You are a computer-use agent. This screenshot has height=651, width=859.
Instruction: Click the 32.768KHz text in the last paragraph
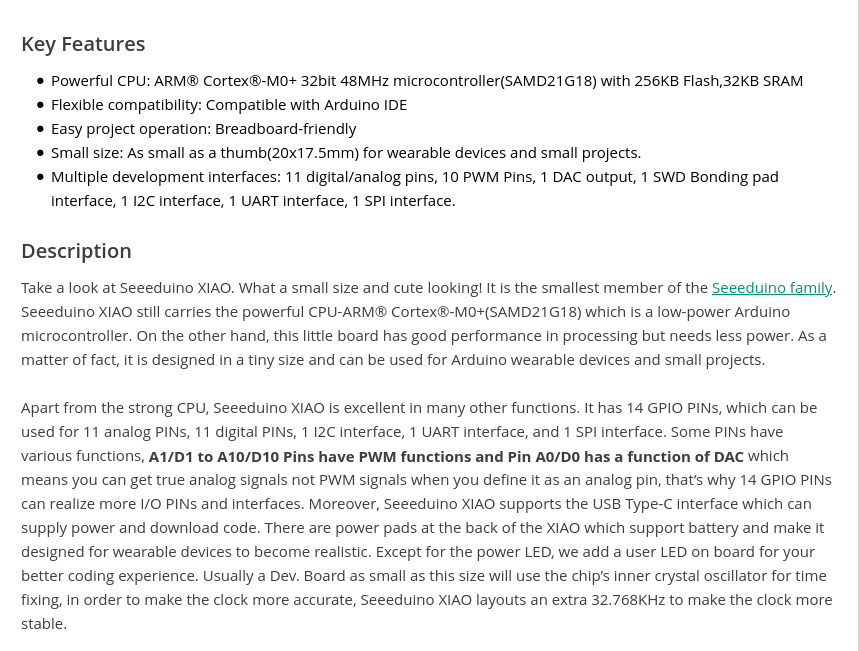[628, 600]
